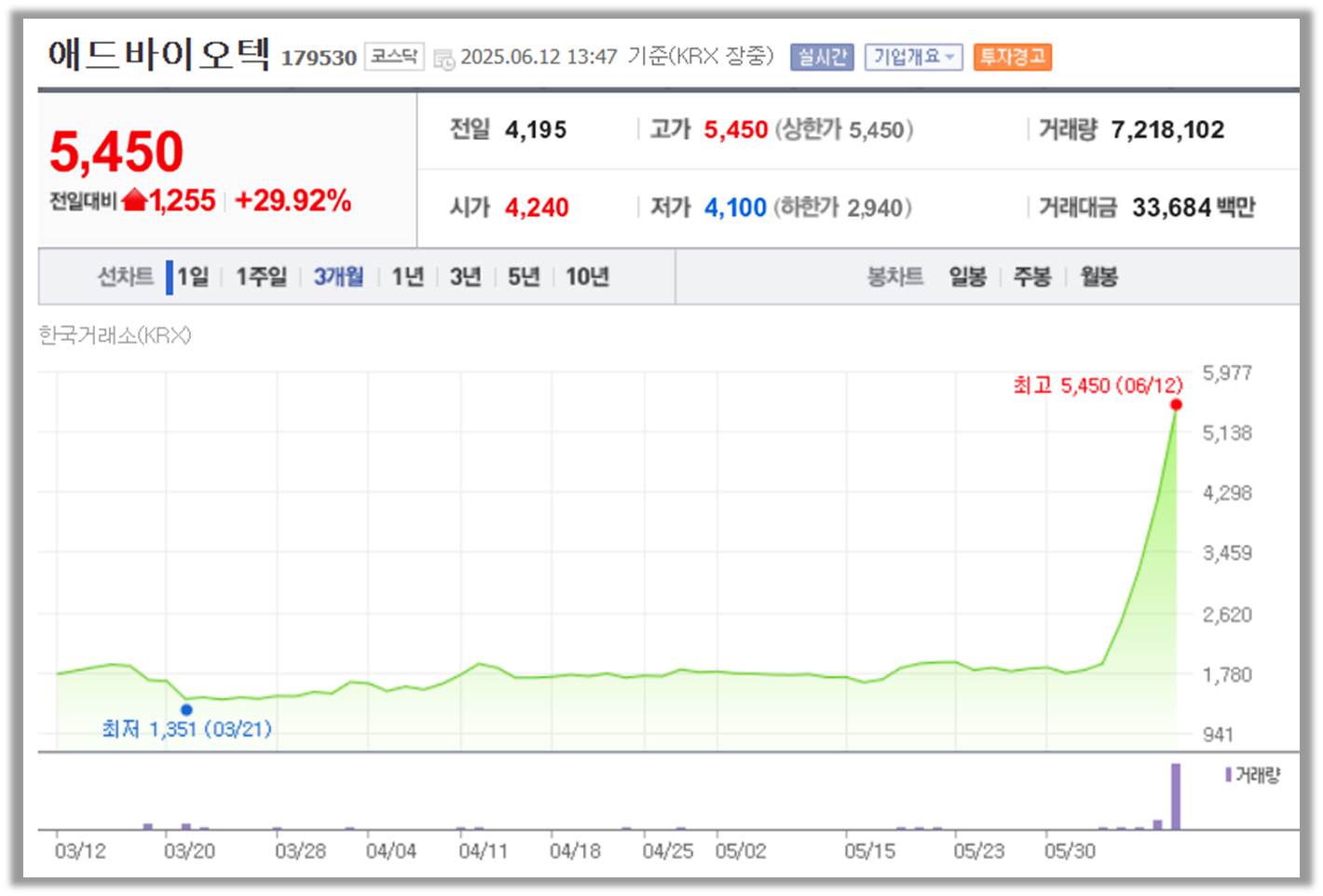Click the 2025.06.12 13:47 timestamp
1323x896 pixels.
[x=539, y=57]
